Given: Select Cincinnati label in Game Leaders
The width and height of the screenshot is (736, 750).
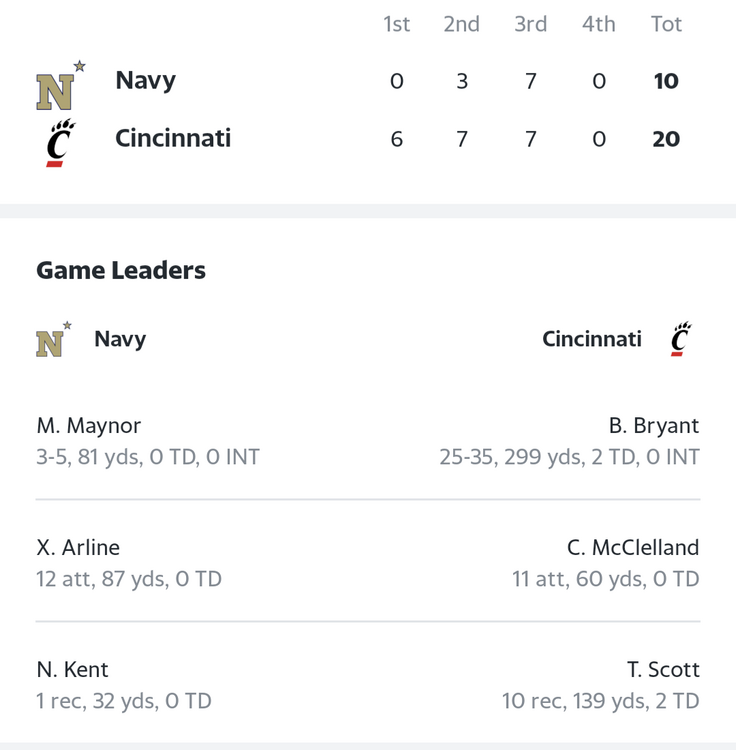Looking at the screenshot, I should click(592, 339).
